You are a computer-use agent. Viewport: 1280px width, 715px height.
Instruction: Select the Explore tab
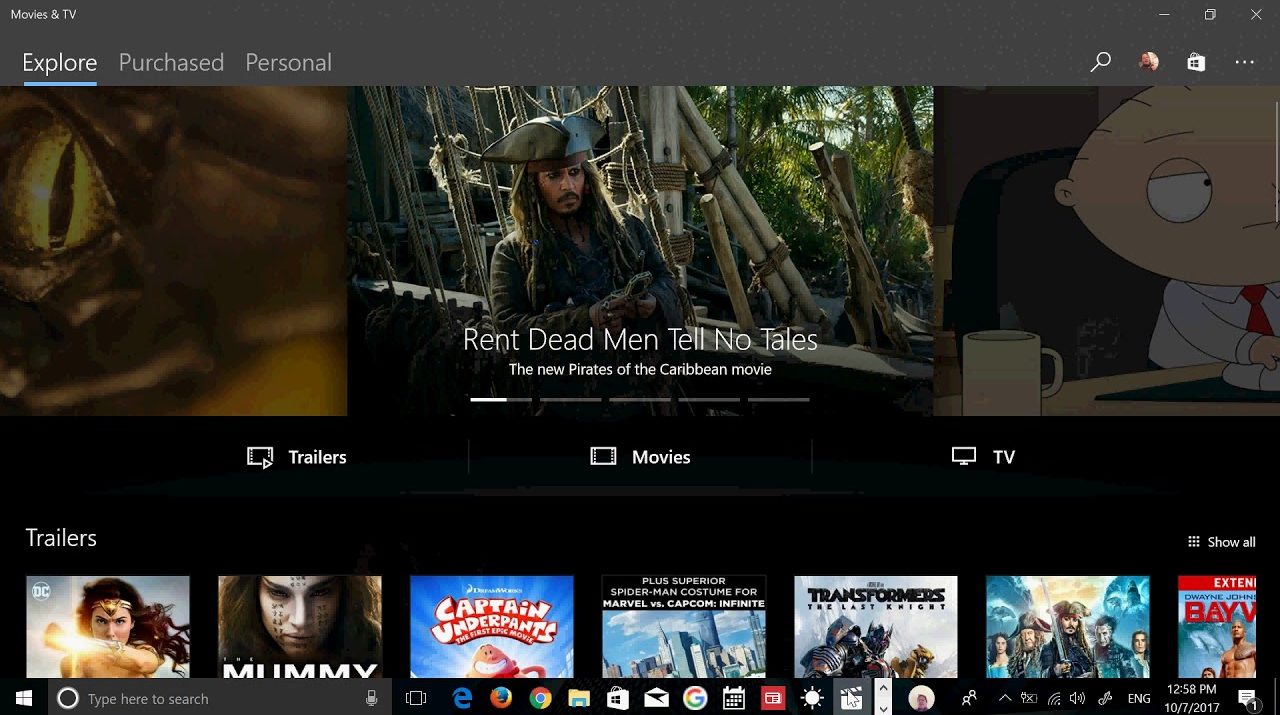coord(59,62)
